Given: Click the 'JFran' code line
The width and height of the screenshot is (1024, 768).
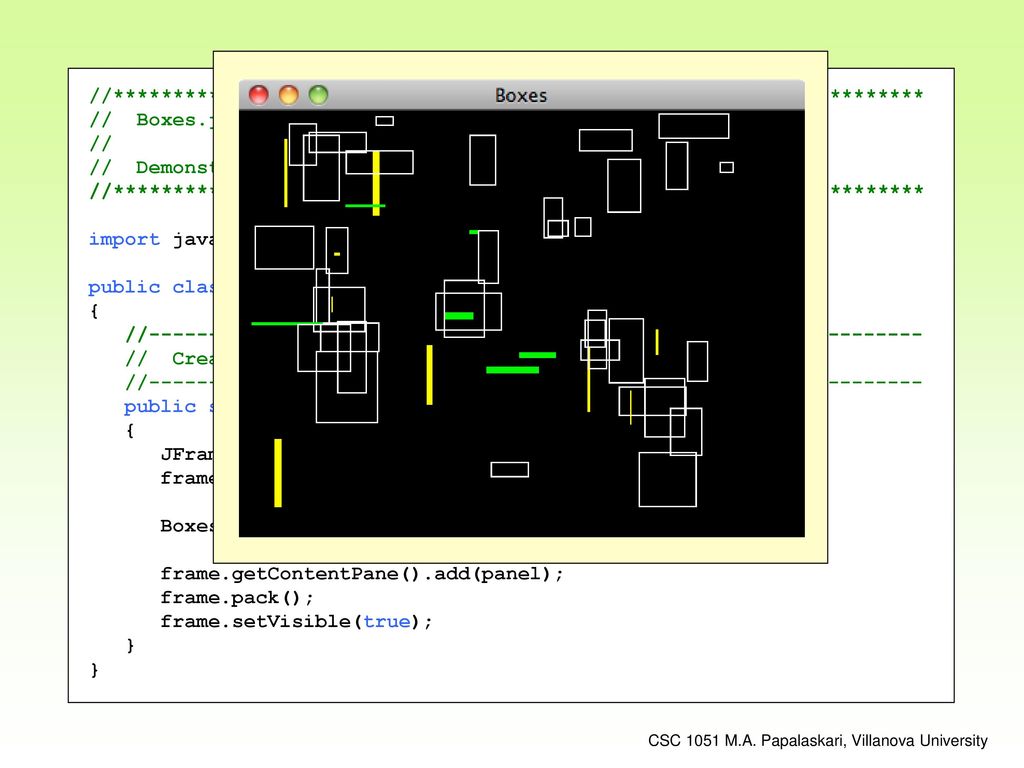Looking at the screenshot, I should point(187,455).
